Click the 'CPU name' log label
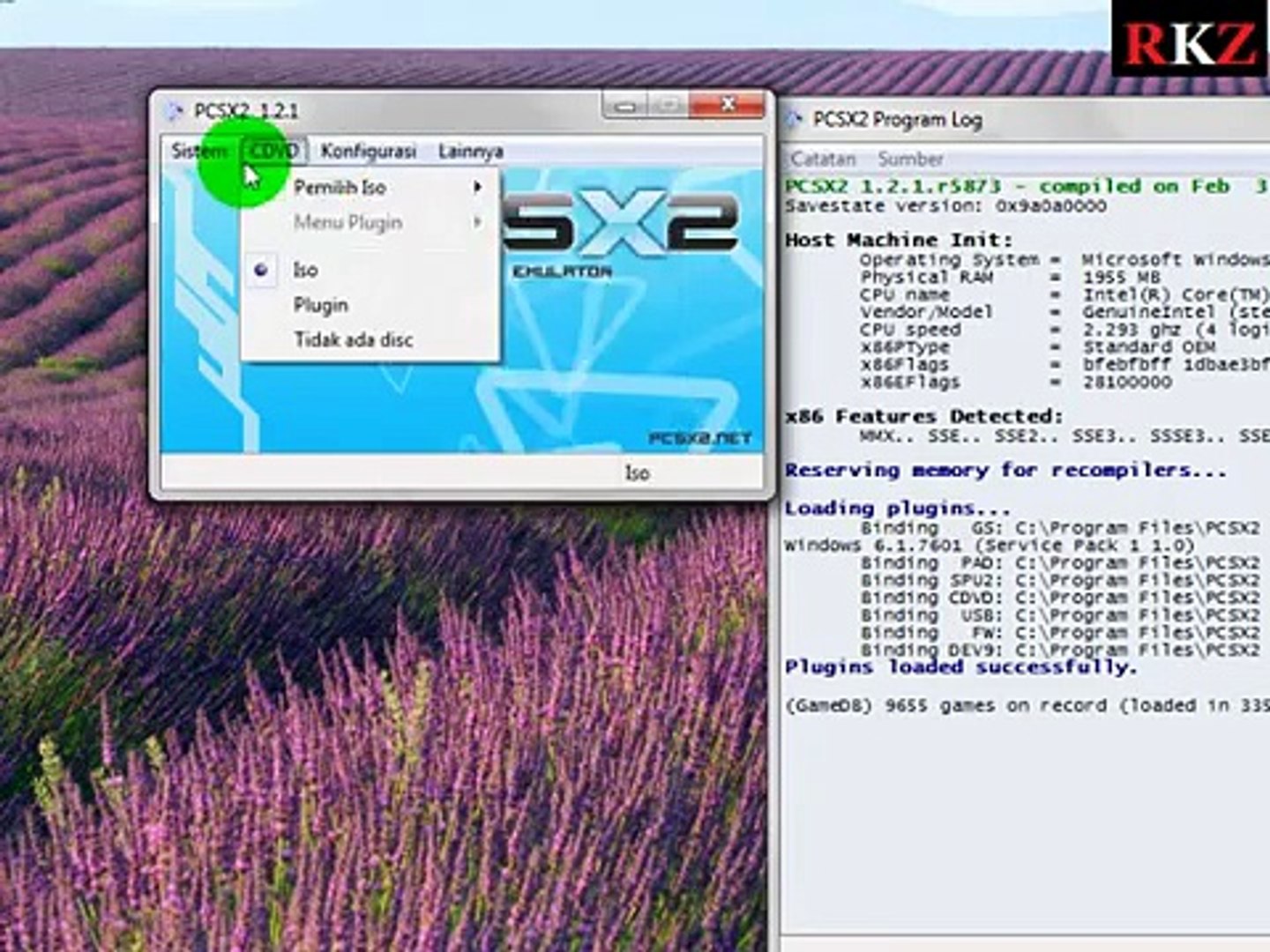The image size is (1270, 952). (x=905, y=294)
